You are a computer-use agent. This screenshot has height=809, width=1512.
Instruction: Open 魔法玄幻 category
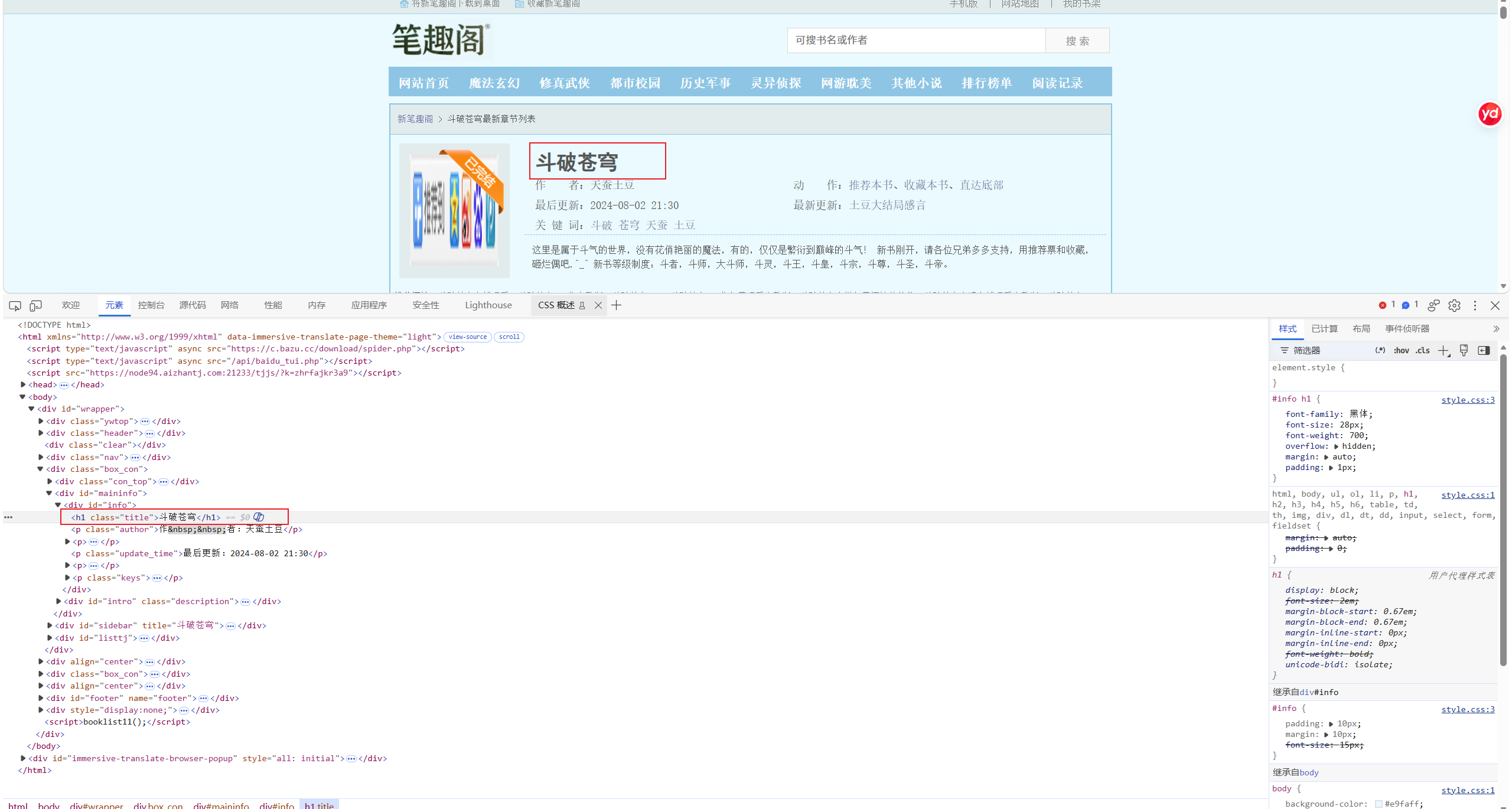pos(494,83)
